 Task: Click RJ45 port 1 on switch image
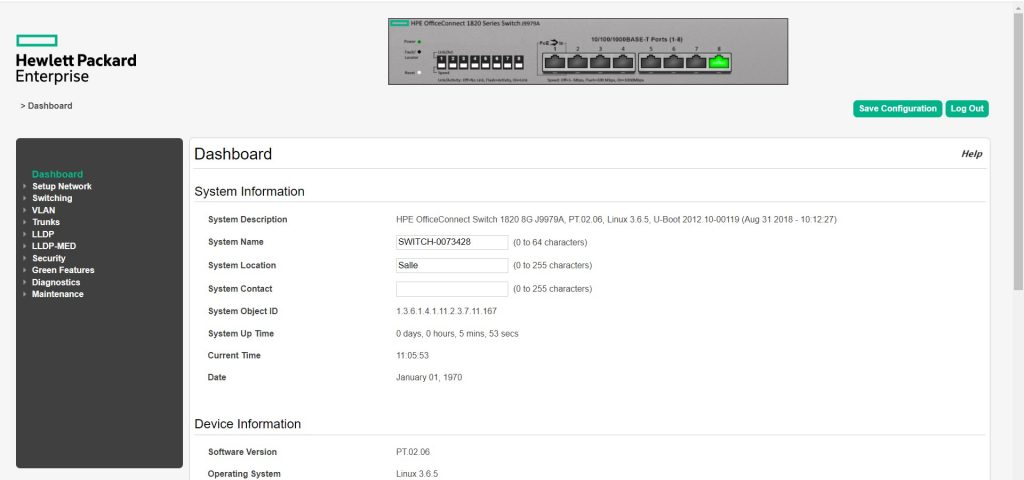click(x=555, y=62)
